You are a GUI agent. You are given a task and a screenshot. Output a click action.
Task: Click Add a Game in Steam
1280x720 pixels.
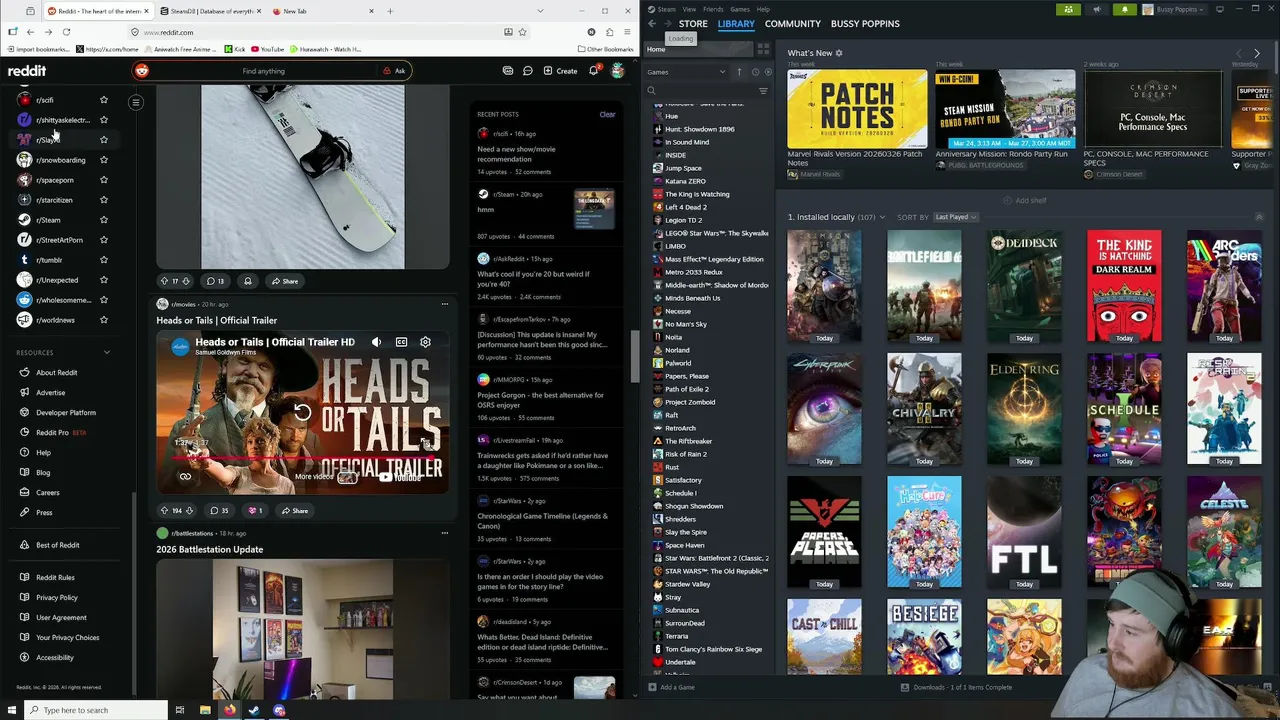click(672, 687)
